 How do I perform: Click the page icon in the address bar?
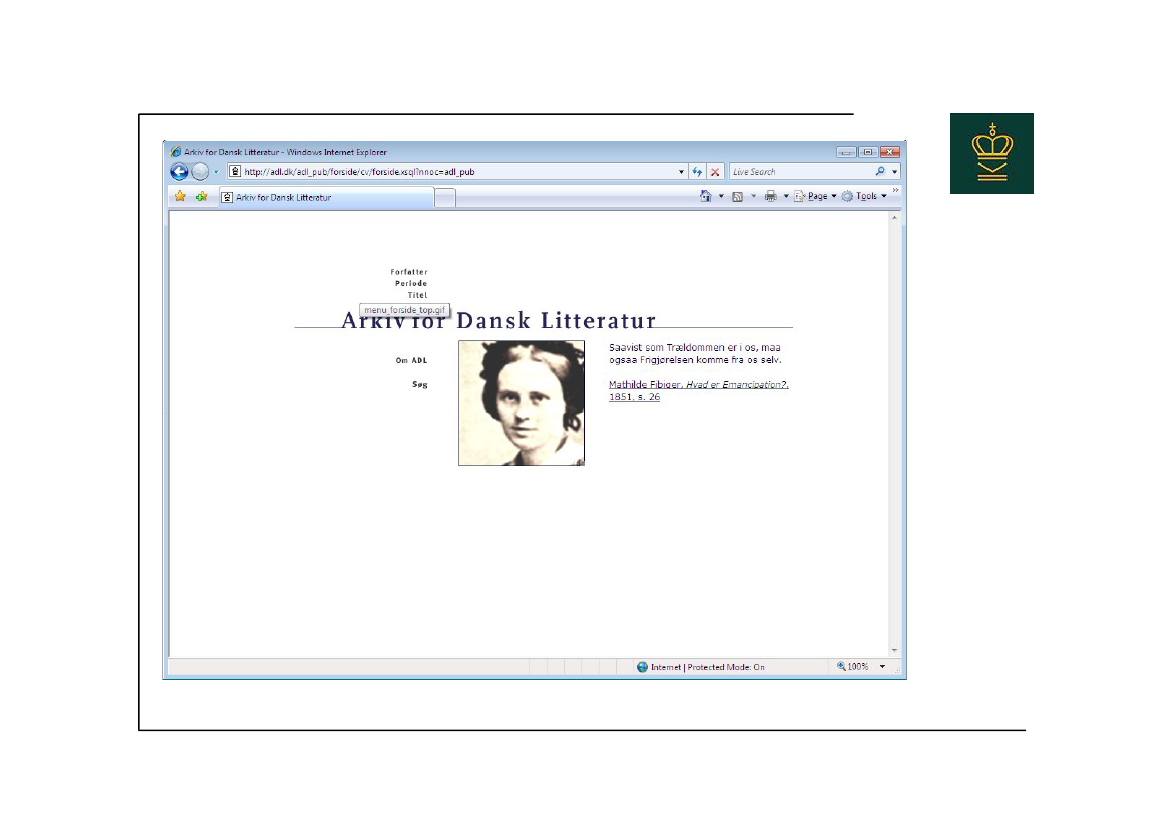235,172
